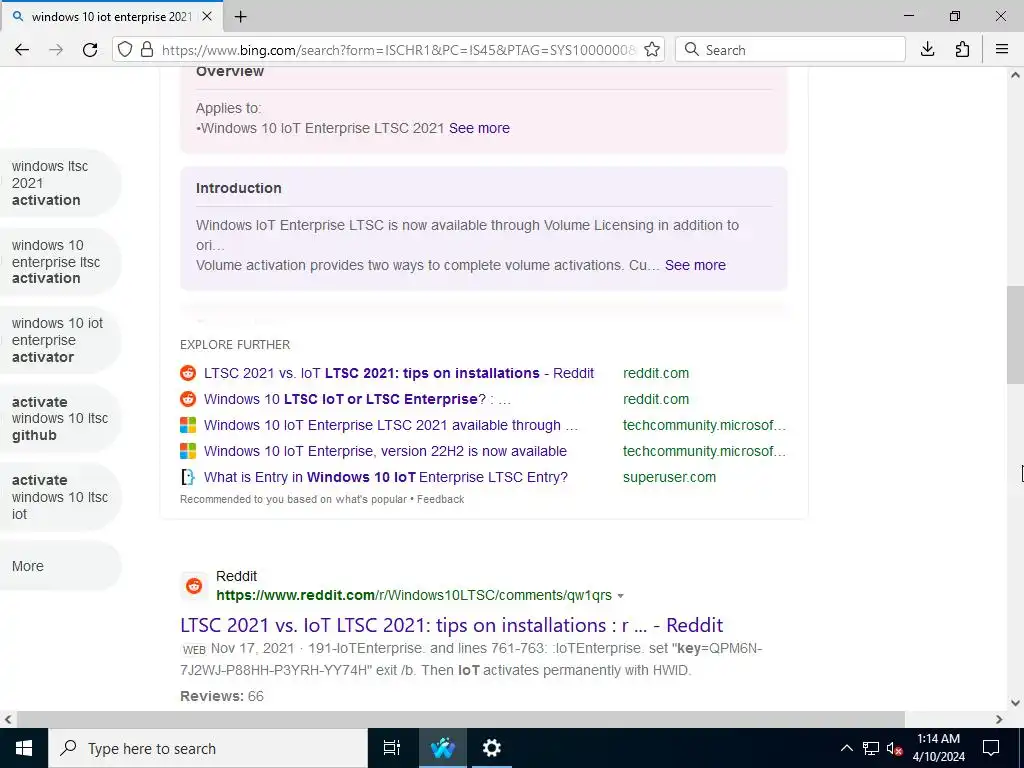The width and height of the screenshot is (1024, 768).
Task: Open the Windows Start menu
Action: click(24, 748)
